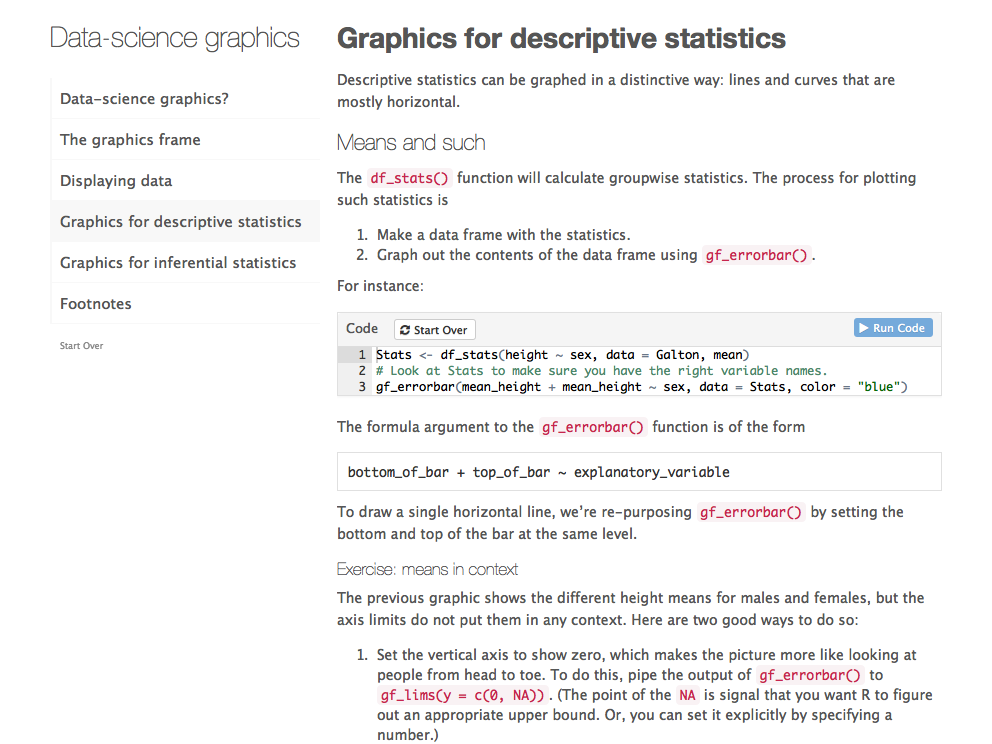Open "Graphics for descriptive statistics" in sidebar
Viewport: 992px width, 744px height.
tap(180, 222)
